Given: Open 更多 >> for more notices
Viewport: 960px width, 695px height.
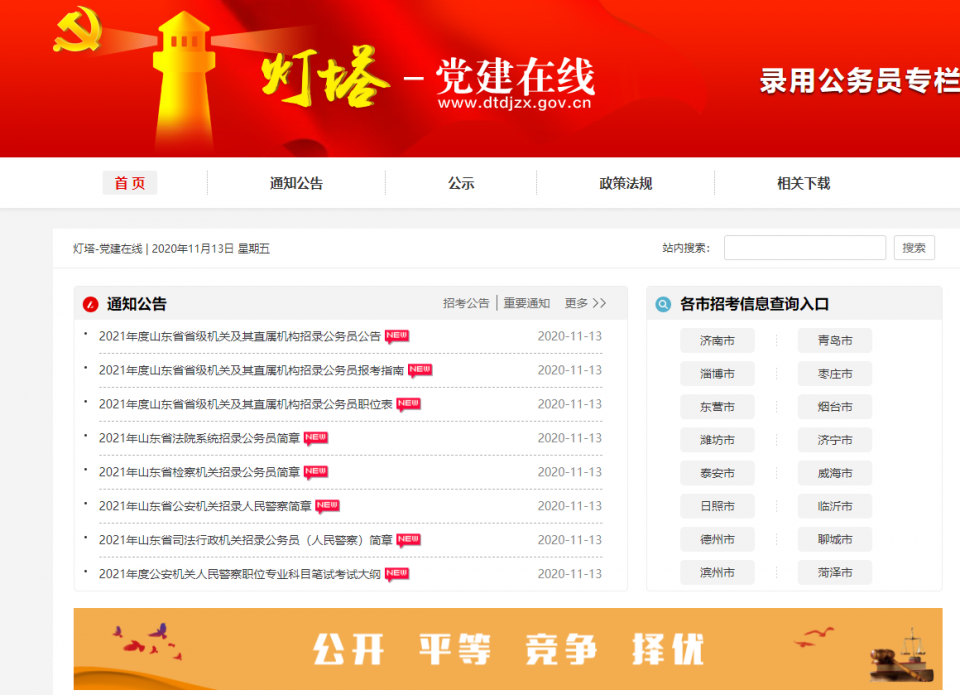Looking at the screenshot, I should point(585,303).
